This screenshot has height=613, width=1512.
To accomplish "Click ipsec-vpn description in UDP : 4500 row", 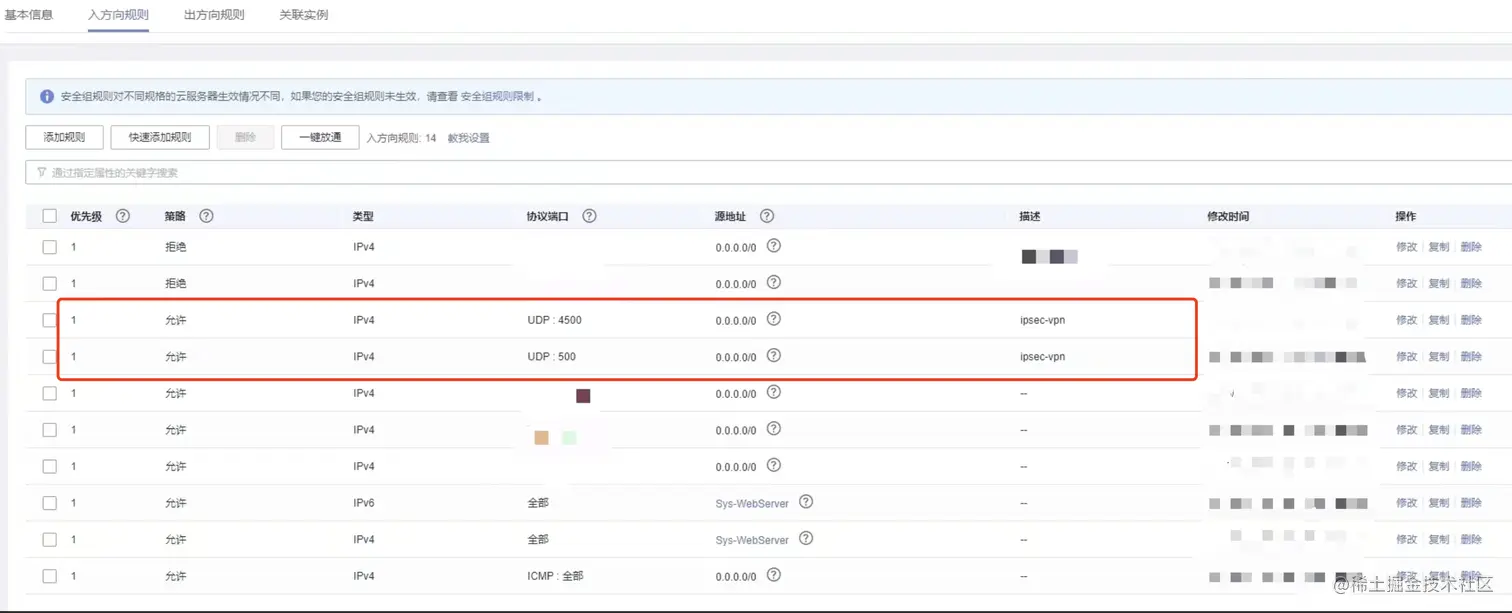I will [1042, 320].
